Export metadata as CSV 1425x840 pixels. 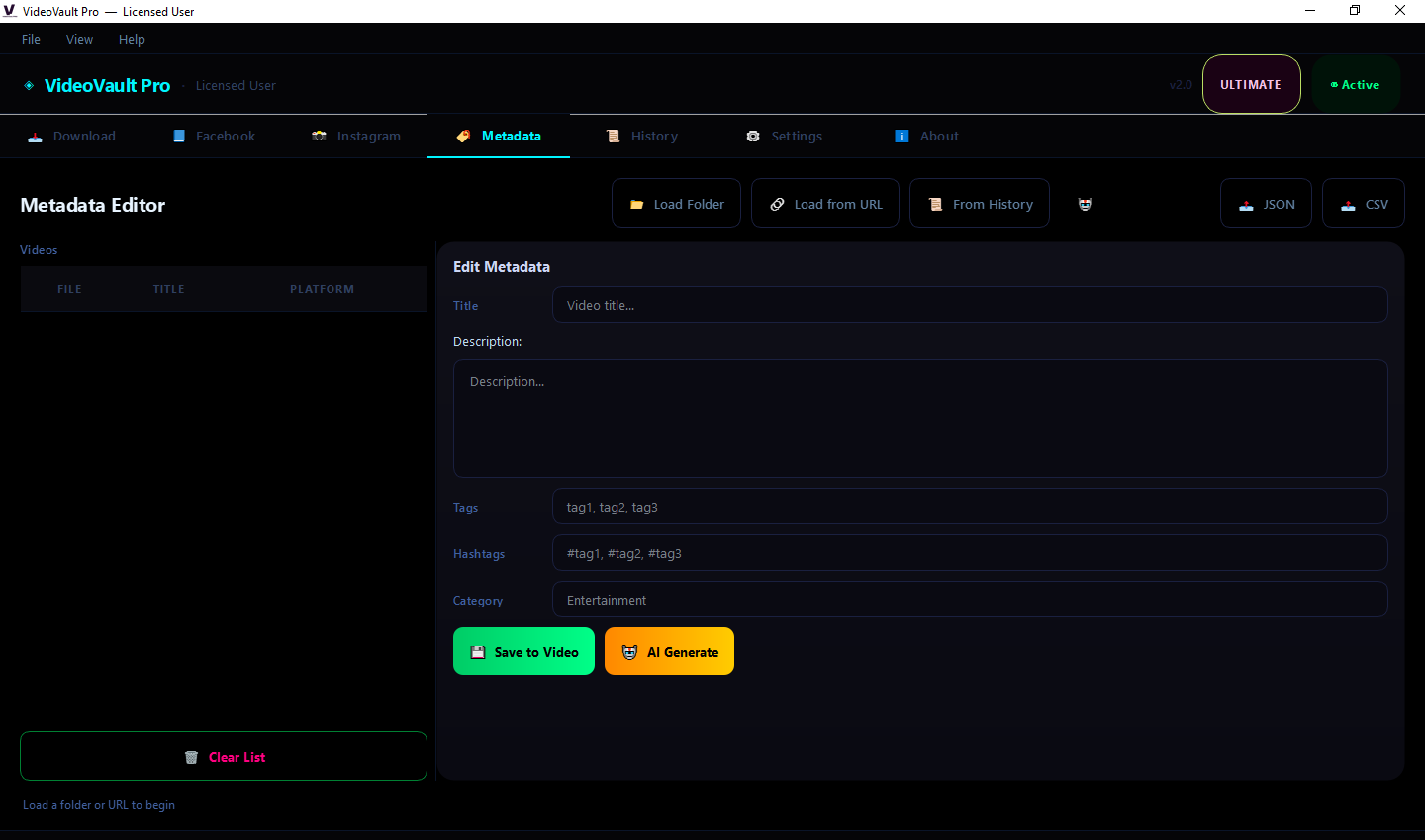(1364, 203)
